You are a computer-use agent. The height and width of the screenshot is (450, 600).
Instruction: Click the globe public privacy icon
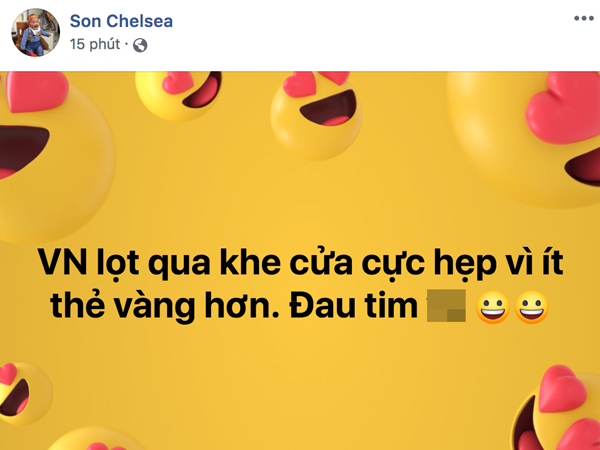point(140,46)
